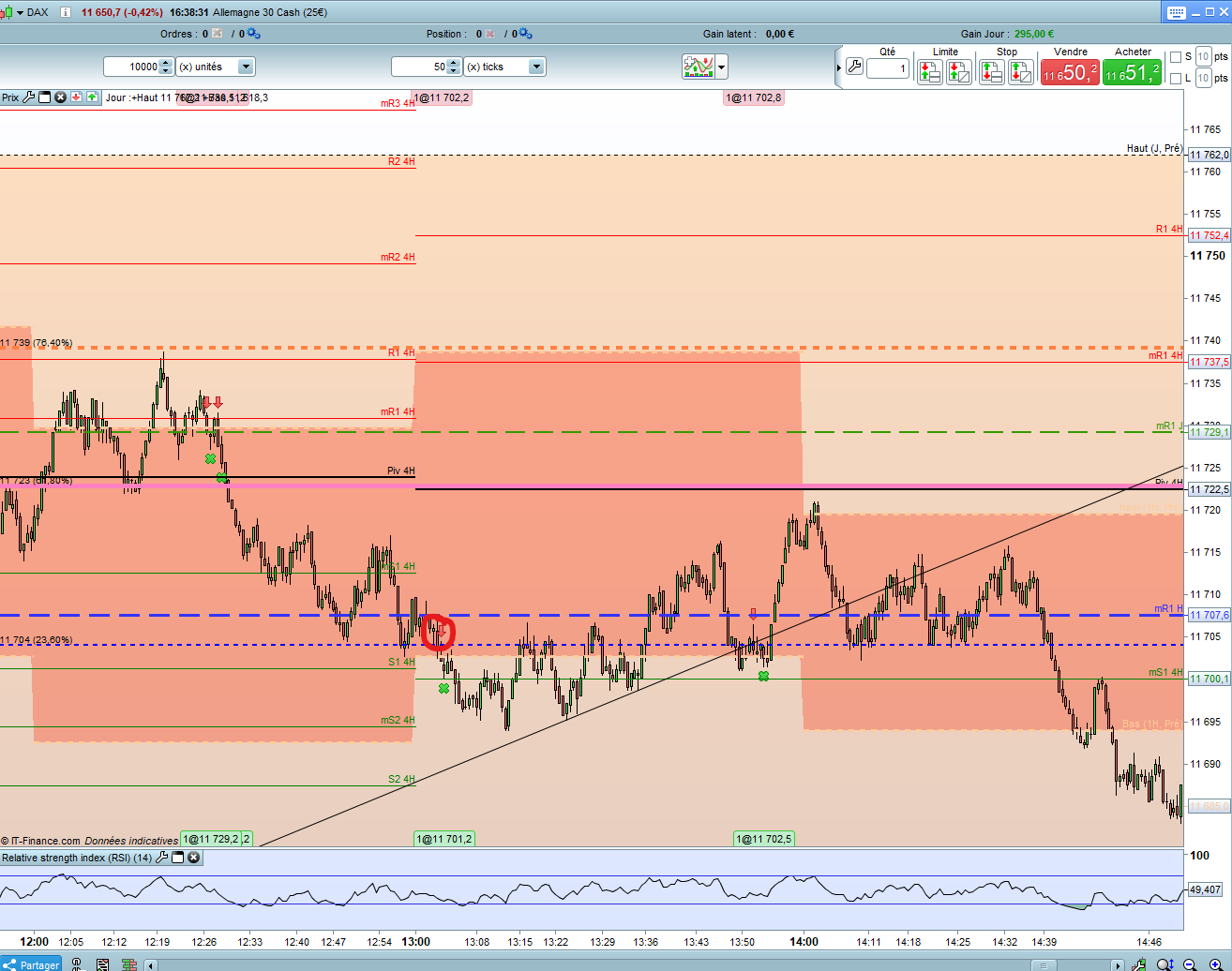Enable the L limit checkbox

pos(1176,79)
